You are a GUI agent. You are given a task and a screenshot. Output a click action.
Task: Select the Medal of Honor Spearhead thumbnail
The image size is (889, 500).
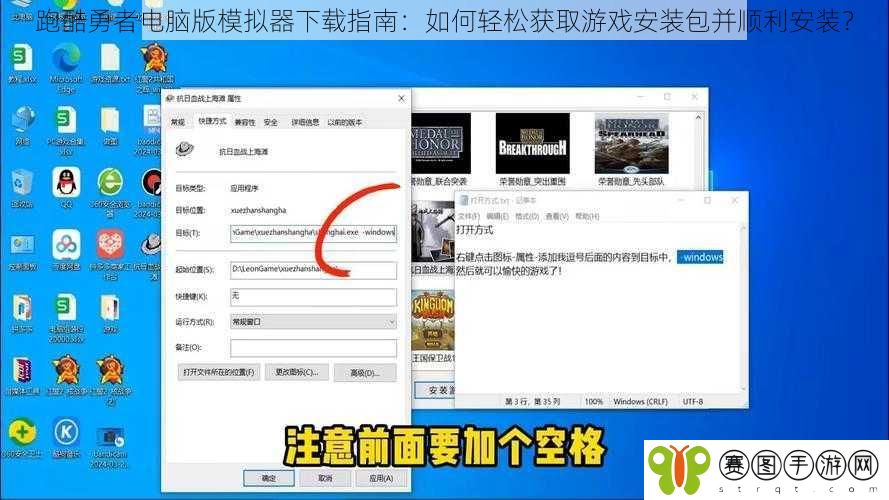click(631, 143)
